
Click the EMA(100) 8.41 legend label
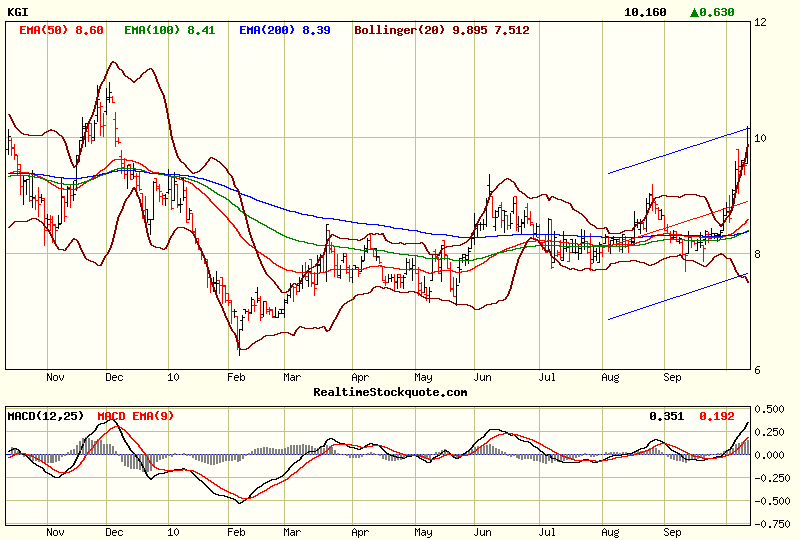point(169,30)
